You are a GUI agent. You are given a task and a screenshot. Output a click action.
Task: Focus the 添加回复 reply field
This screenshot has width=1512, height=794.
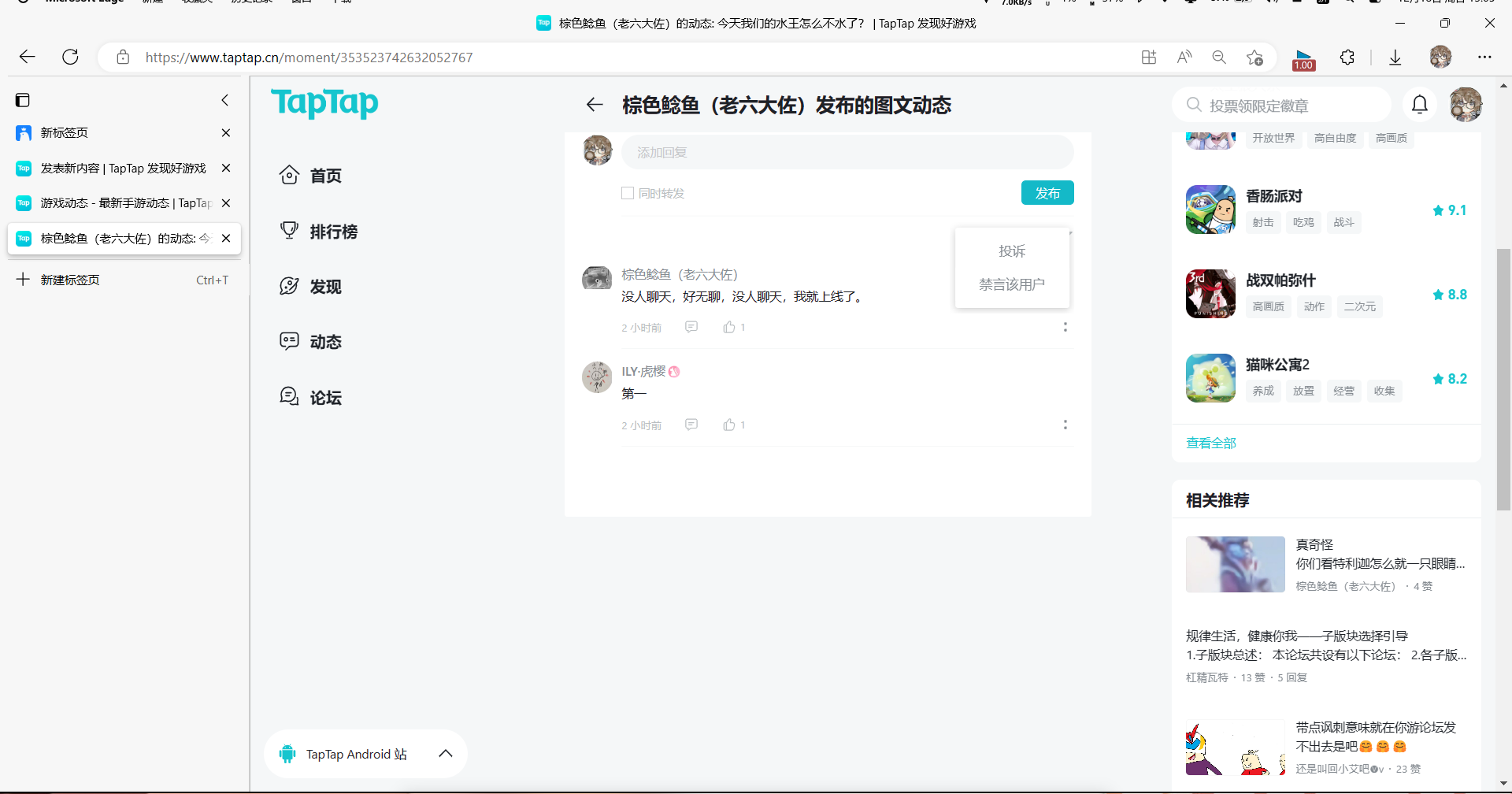(x=847, y=152)
